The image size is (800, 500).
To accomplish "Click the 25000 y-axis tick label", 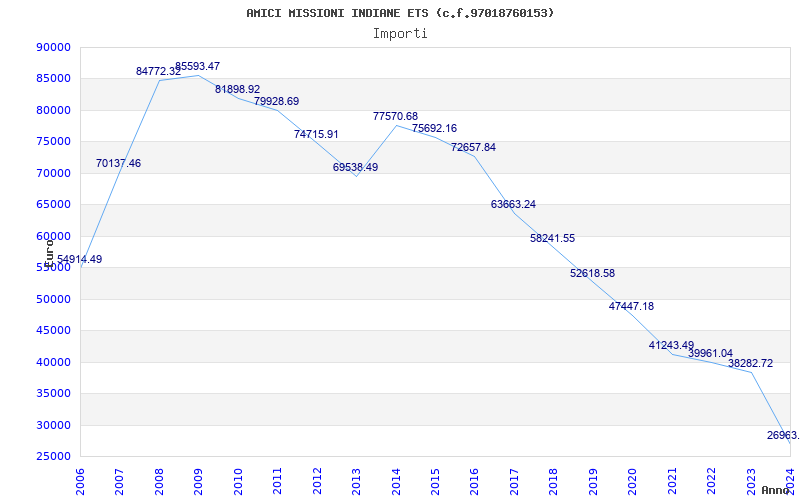I will (x=53, y=456).
